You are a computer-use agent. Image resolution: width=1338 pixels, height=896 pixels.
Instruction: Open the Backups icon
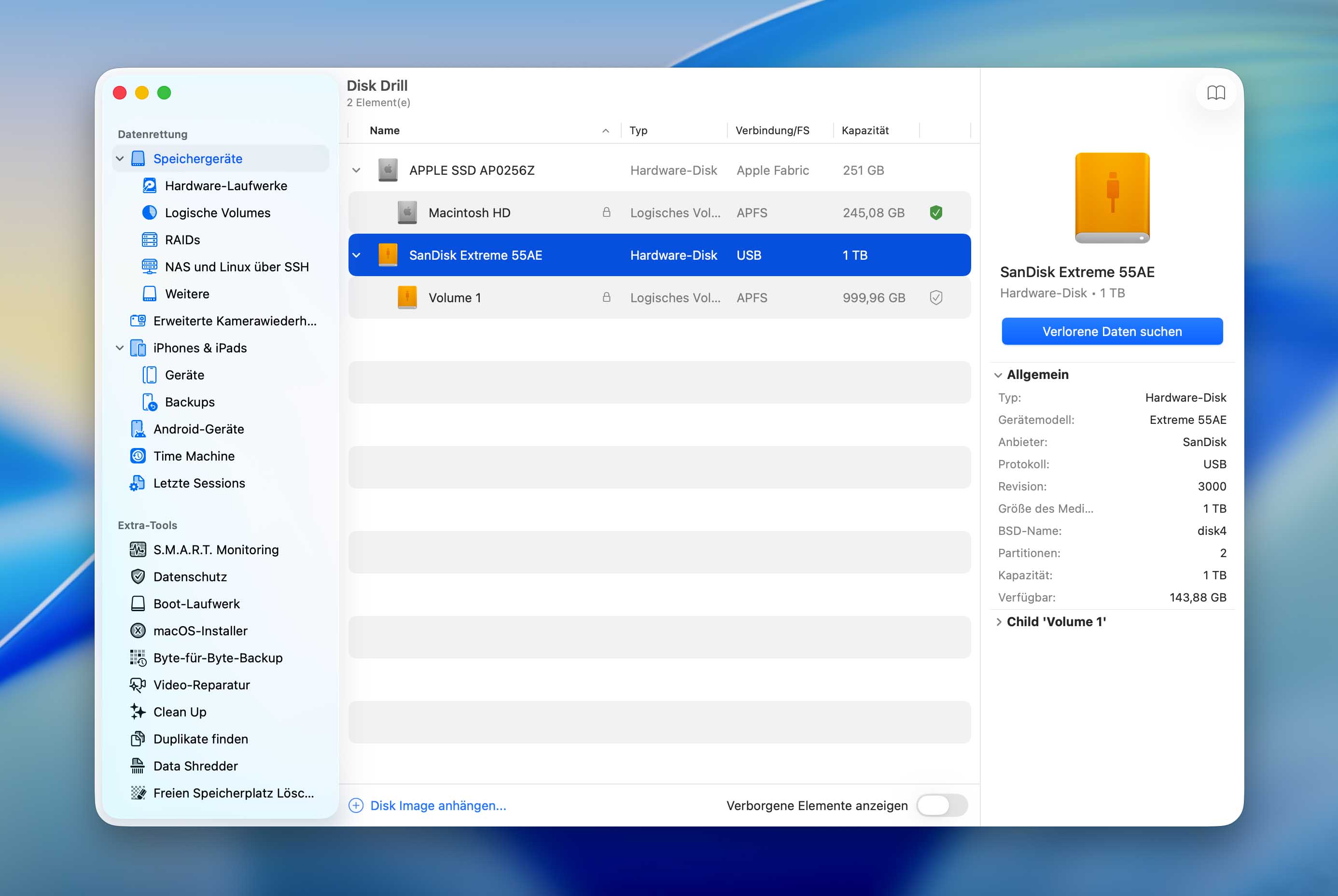[x=149, y=402]
